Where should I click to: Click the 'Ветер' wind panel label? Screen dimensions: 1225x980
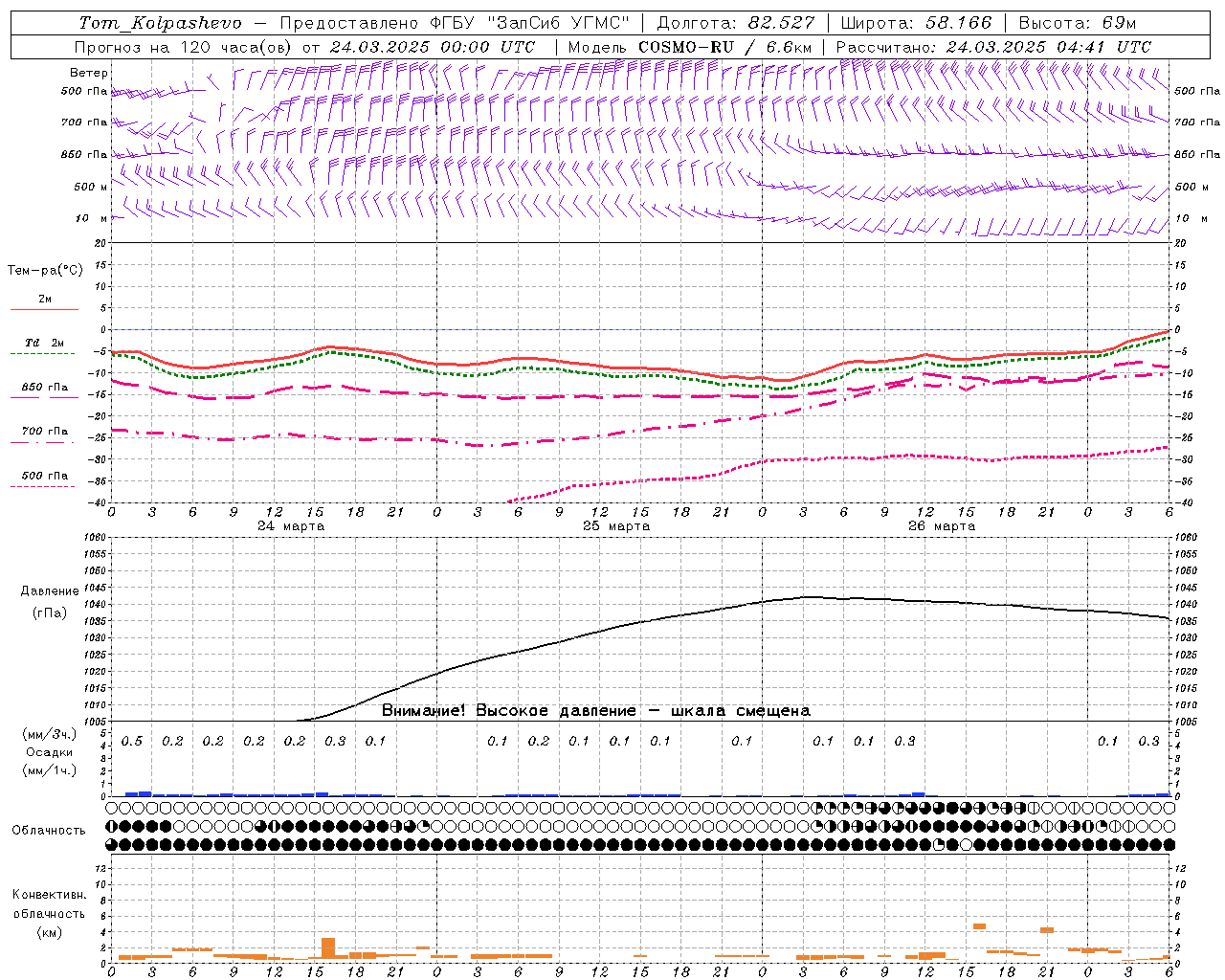(x=89, y=73)
